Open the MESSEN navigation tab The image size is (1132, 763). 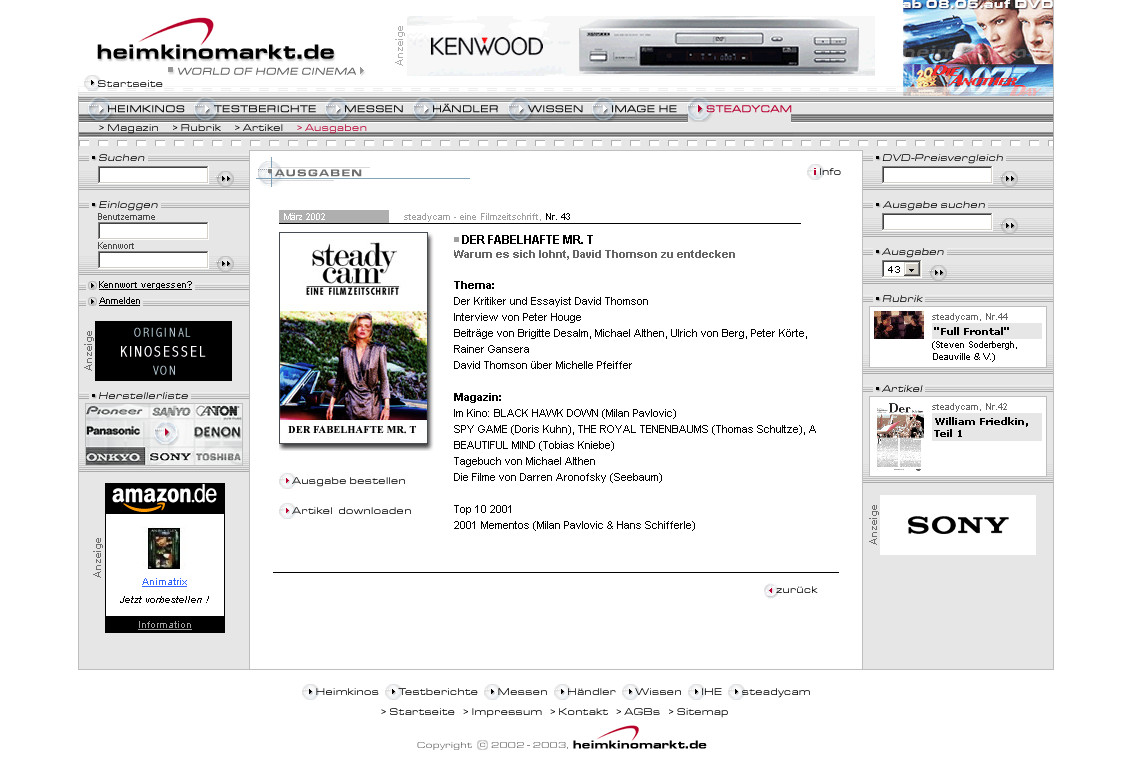pyautogui.click(x=366, y=109)
